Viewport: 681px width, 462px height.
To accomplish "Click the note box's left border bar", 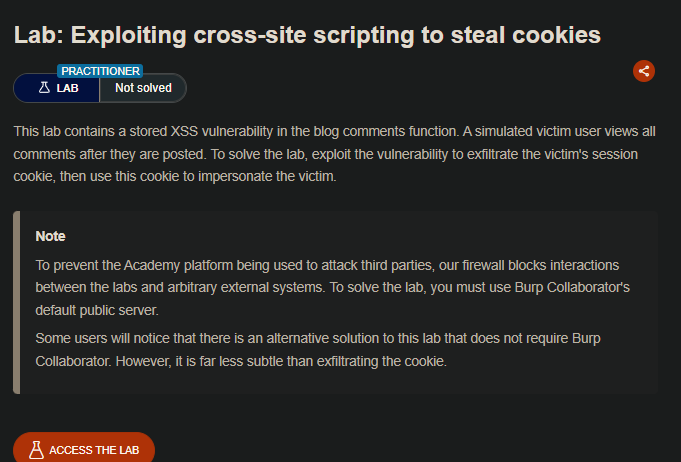I will pyautogui.click(x=16, y=302).
